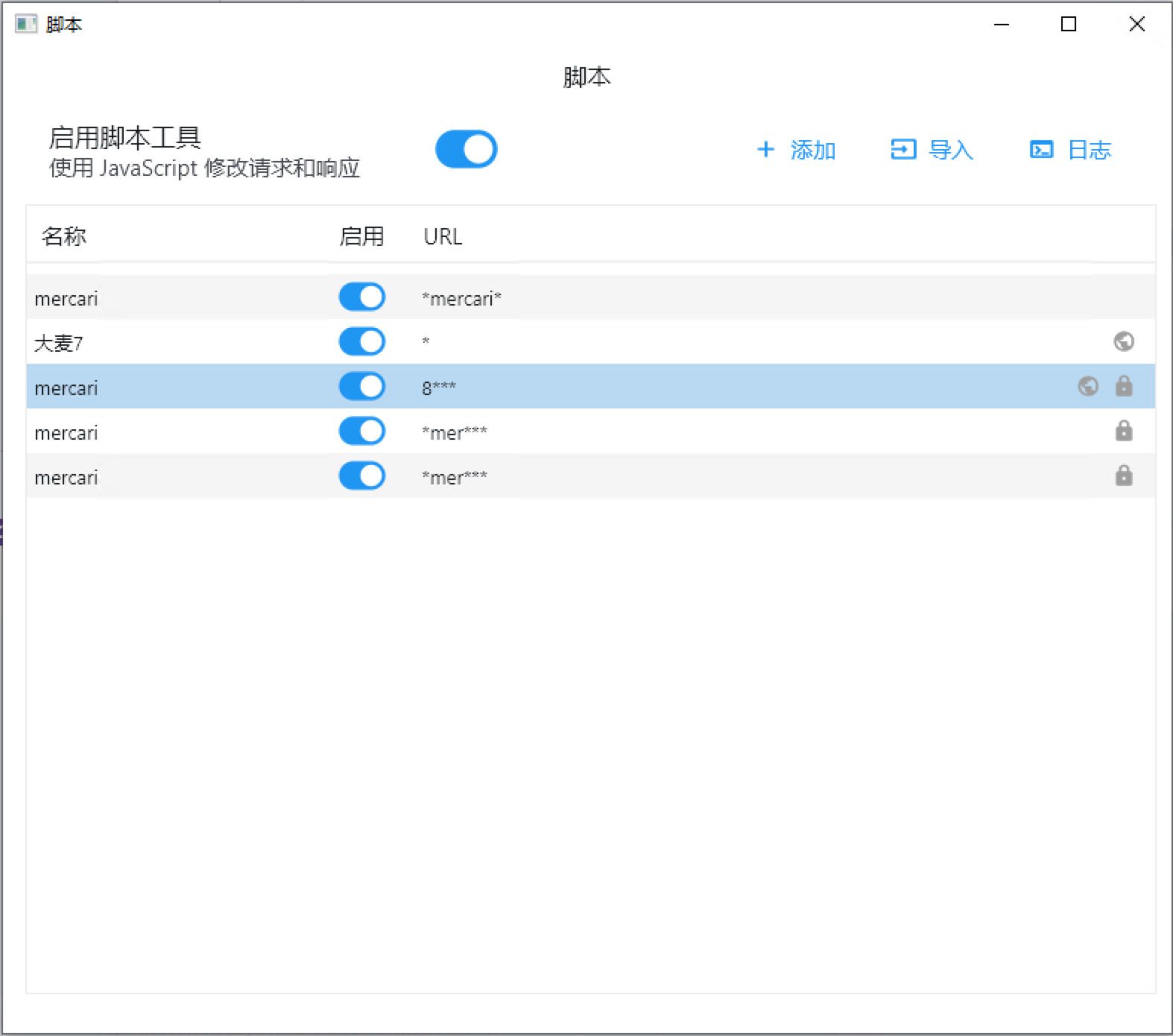The height and width of the screenshot is (1036, 1173).
Task: Disable the 启用脚本工具 master switch
Action: click(x=467, y=149)
